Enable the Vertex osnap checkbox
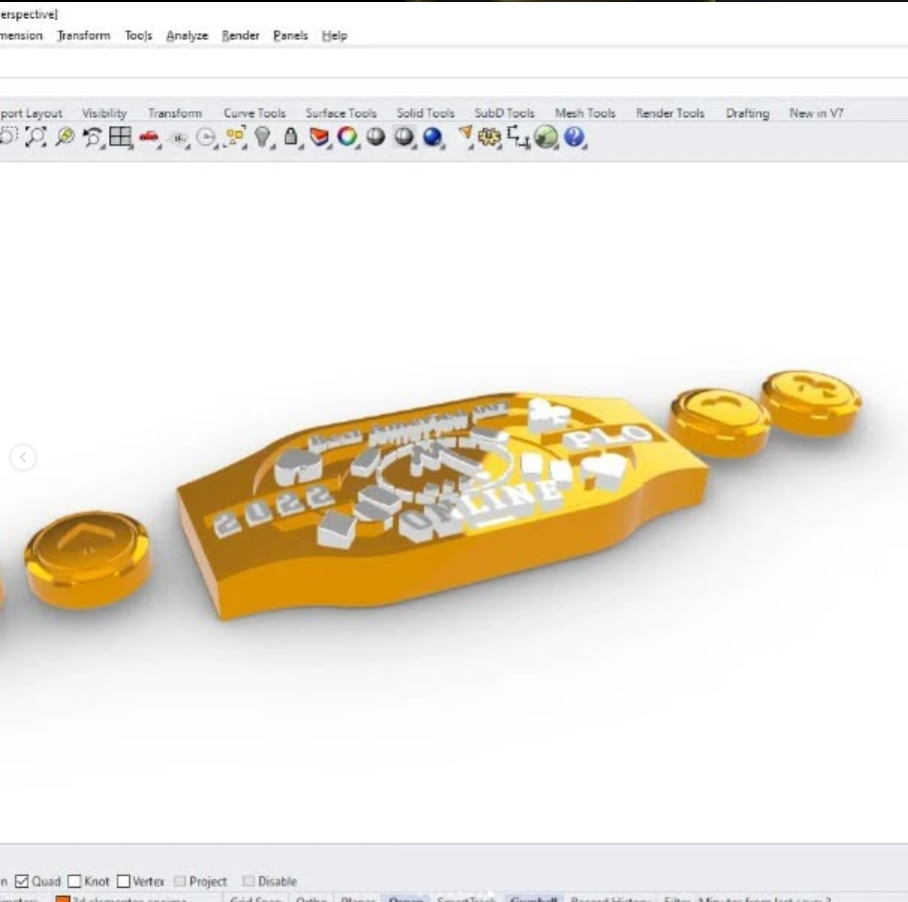The width and height of the screenshot is (908, 902). (124, 882)
